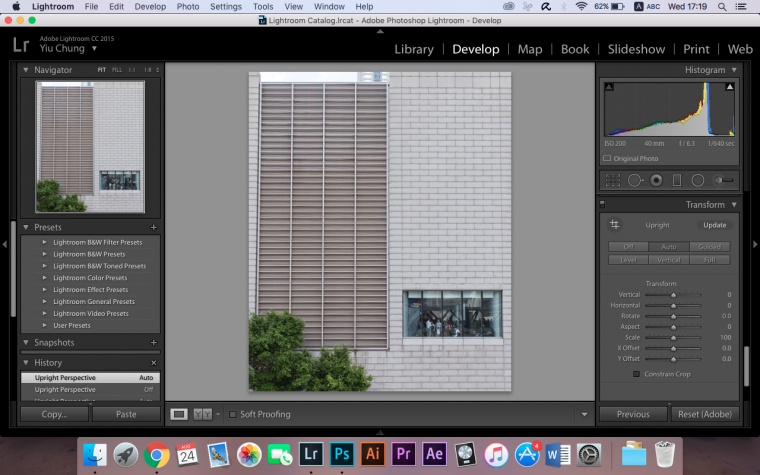This screenshot has width=760, height=475.
Task: Adjust the Vertical transform slider
Action: [x=673, y=295]
